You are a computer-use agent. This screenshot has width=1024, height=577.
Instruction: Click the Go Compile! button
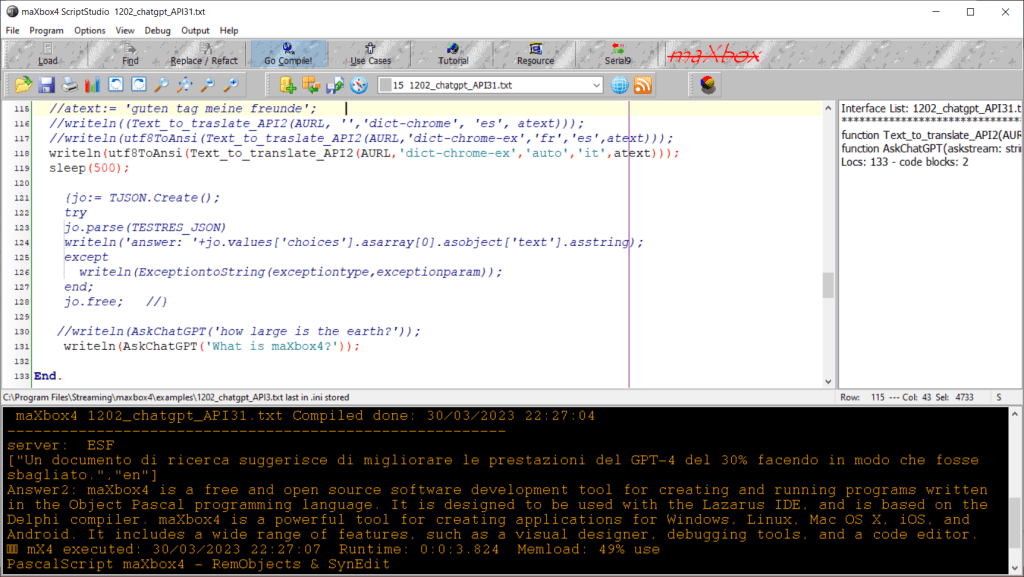288,54
